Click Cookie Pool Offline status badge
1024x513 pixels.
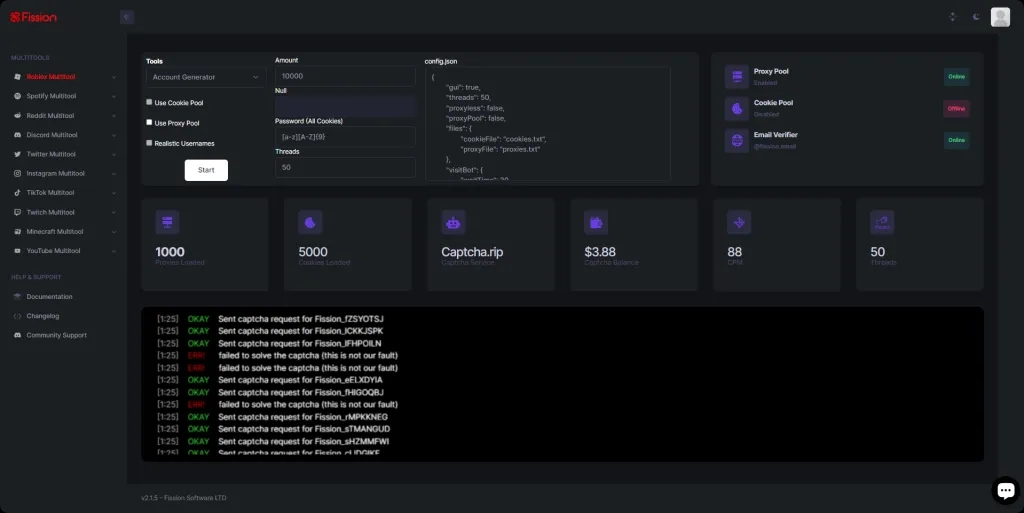point(956,108)
